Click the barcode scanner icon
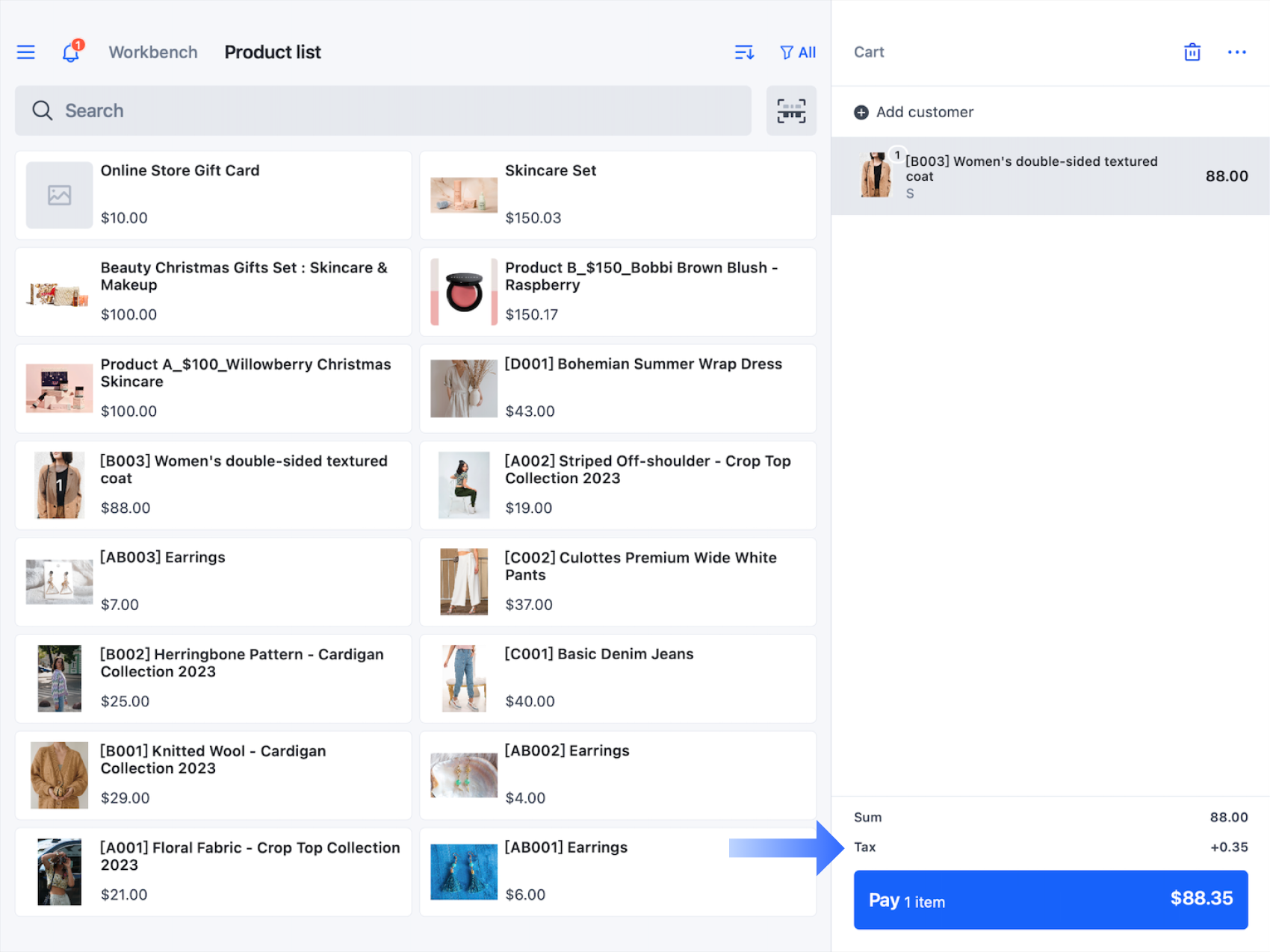The width and height of the screenshot is (1270, 952). [791, 111]
